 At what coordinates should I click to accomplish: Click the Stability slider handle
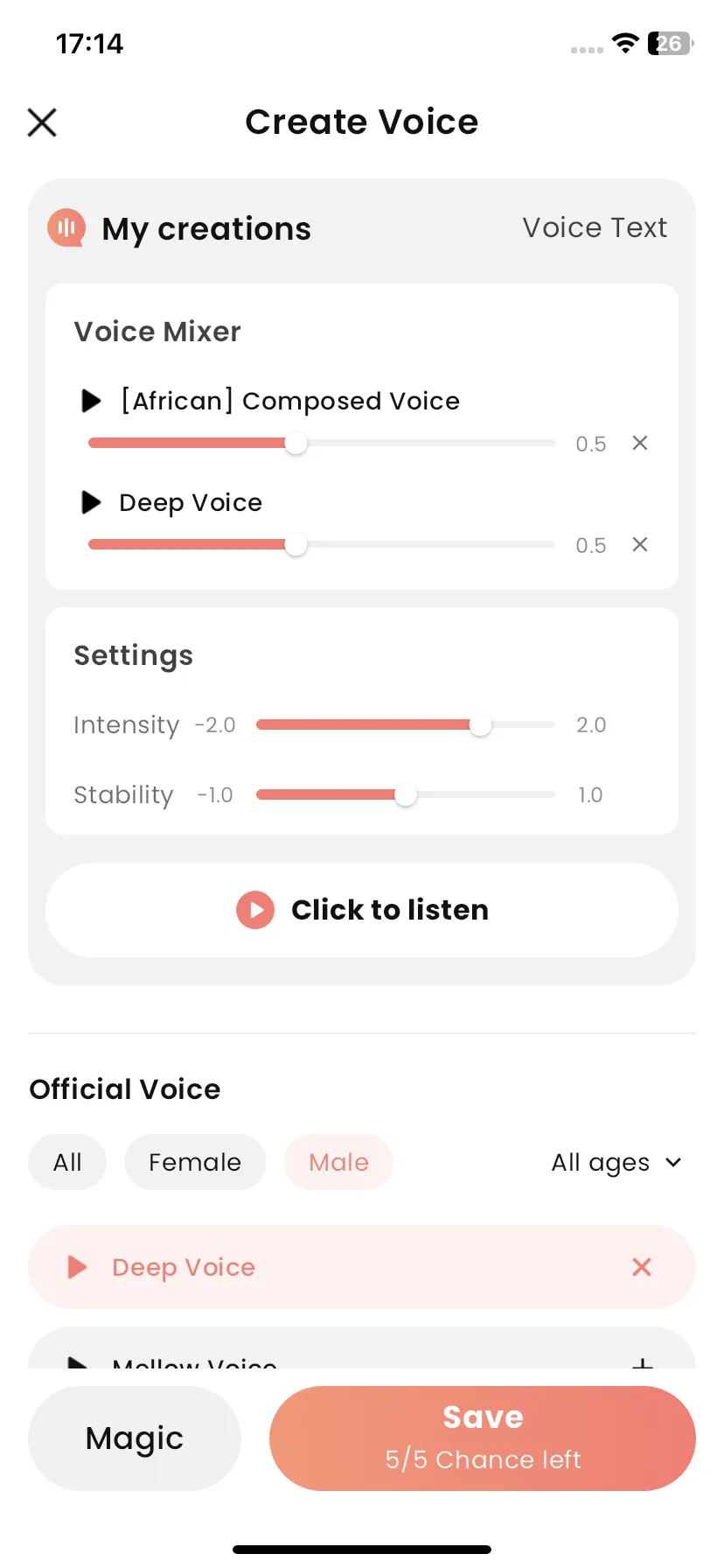406,795
